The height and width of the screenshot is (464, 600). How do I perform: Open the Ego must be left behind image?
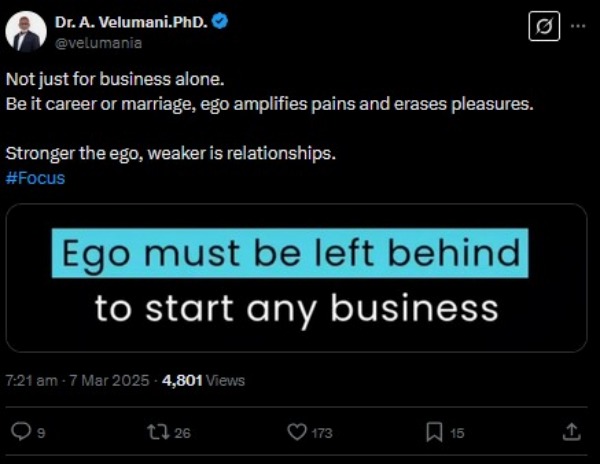pos(296,278)
